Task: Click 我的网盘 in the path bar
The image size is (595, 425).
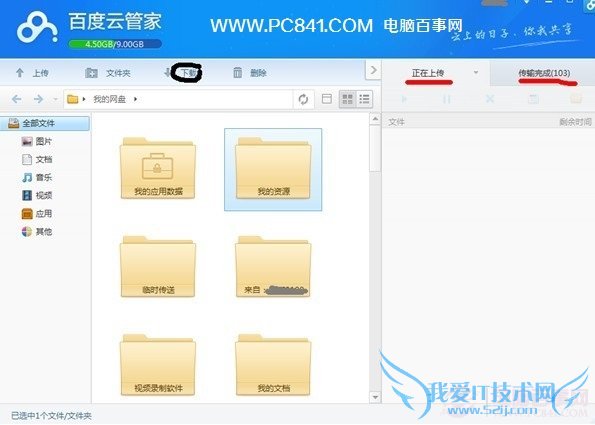Action: (x=109, y=99)
